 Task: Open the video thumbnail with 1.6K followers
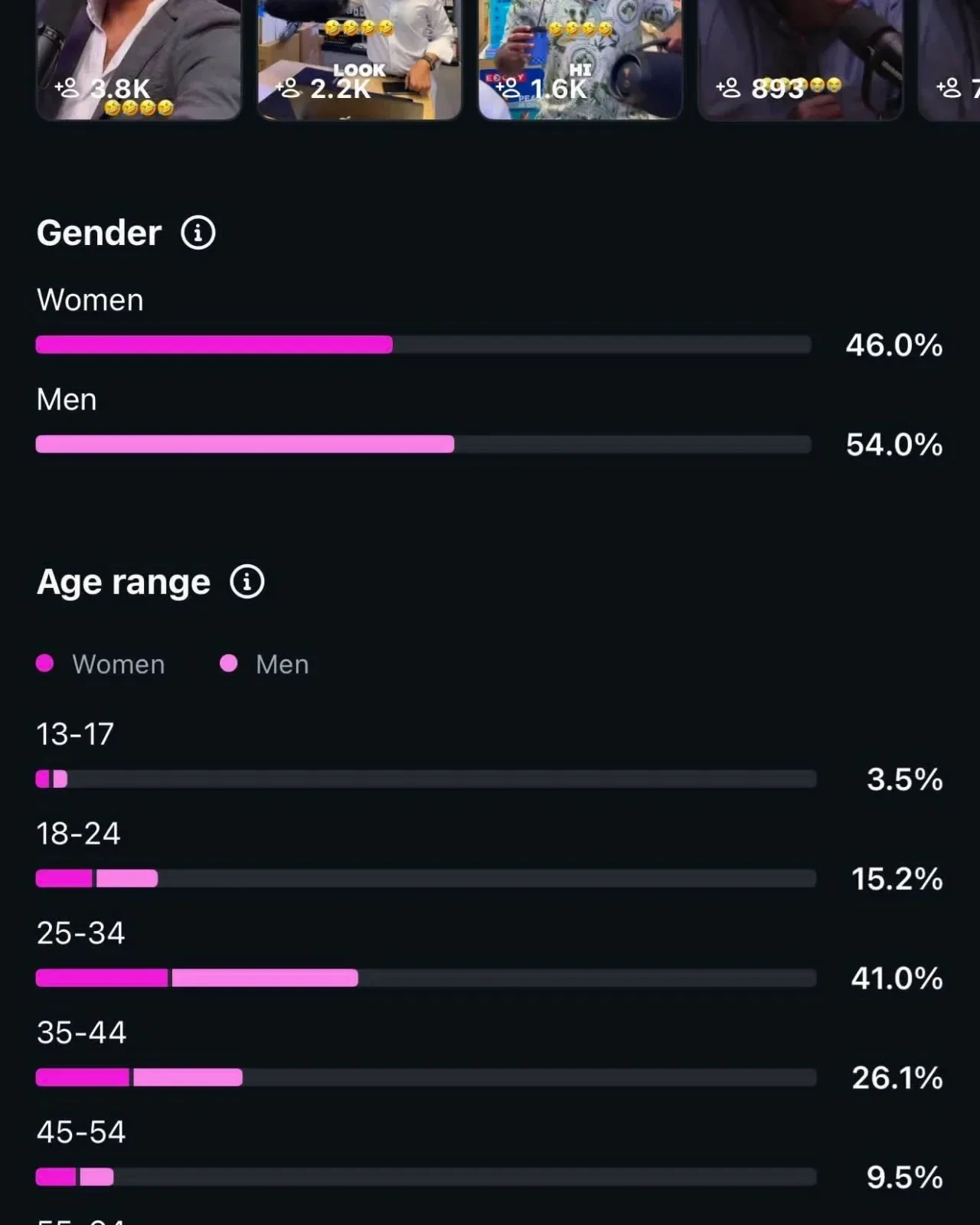(x=580, y=60)
